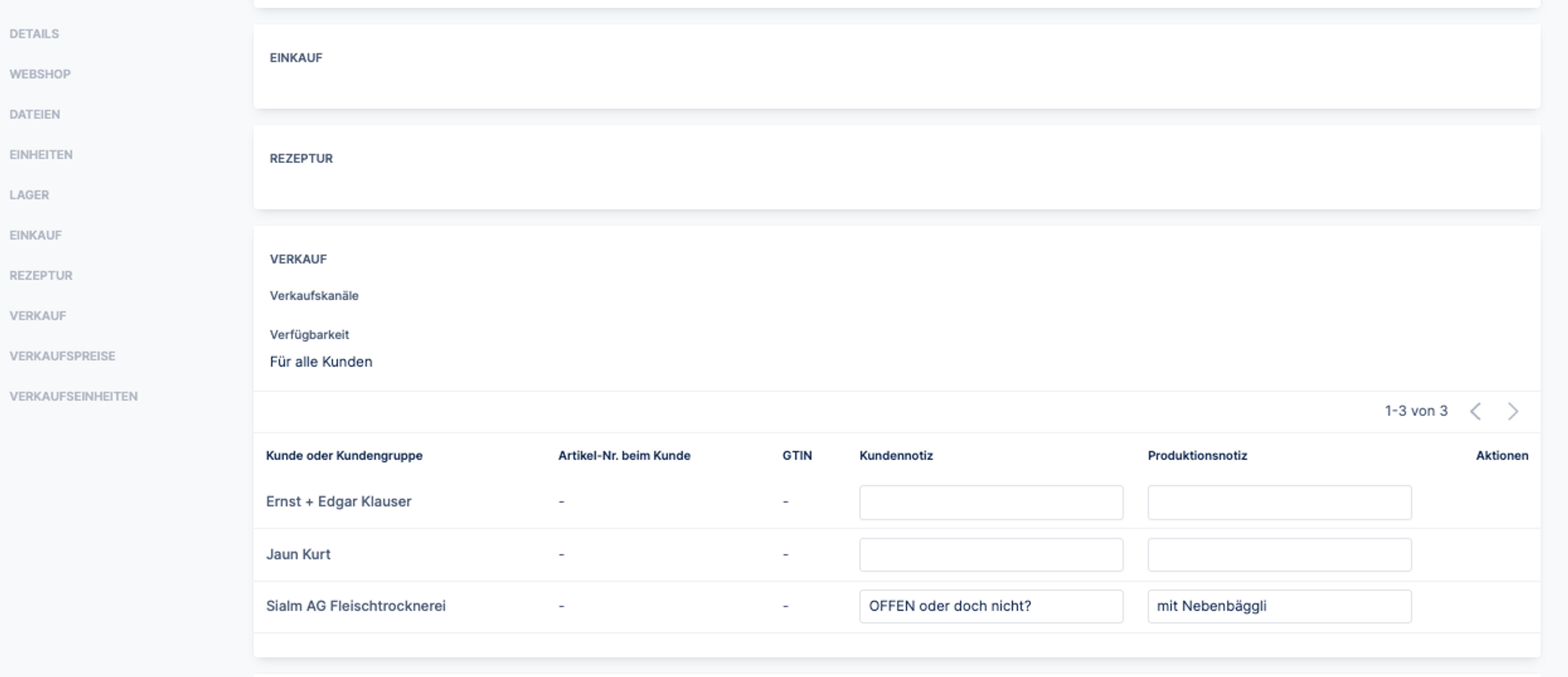
Task: Select DATEIEN in the sidebar navigation
Action: pos(34,114)
